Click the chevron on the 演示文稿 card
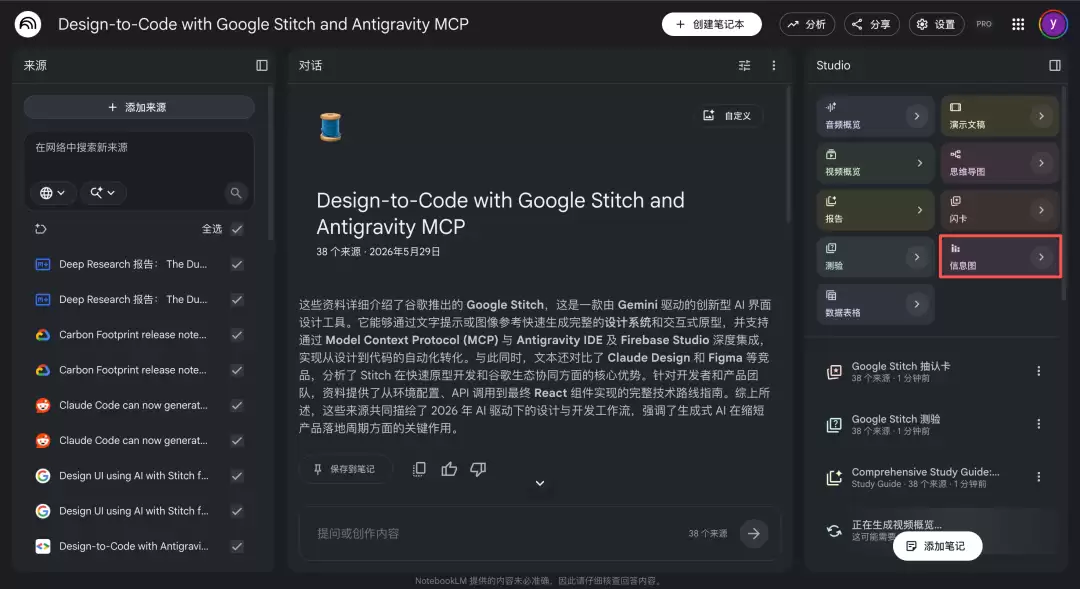The height and width of the screenshot is (589, 1080). (1041, 116)
